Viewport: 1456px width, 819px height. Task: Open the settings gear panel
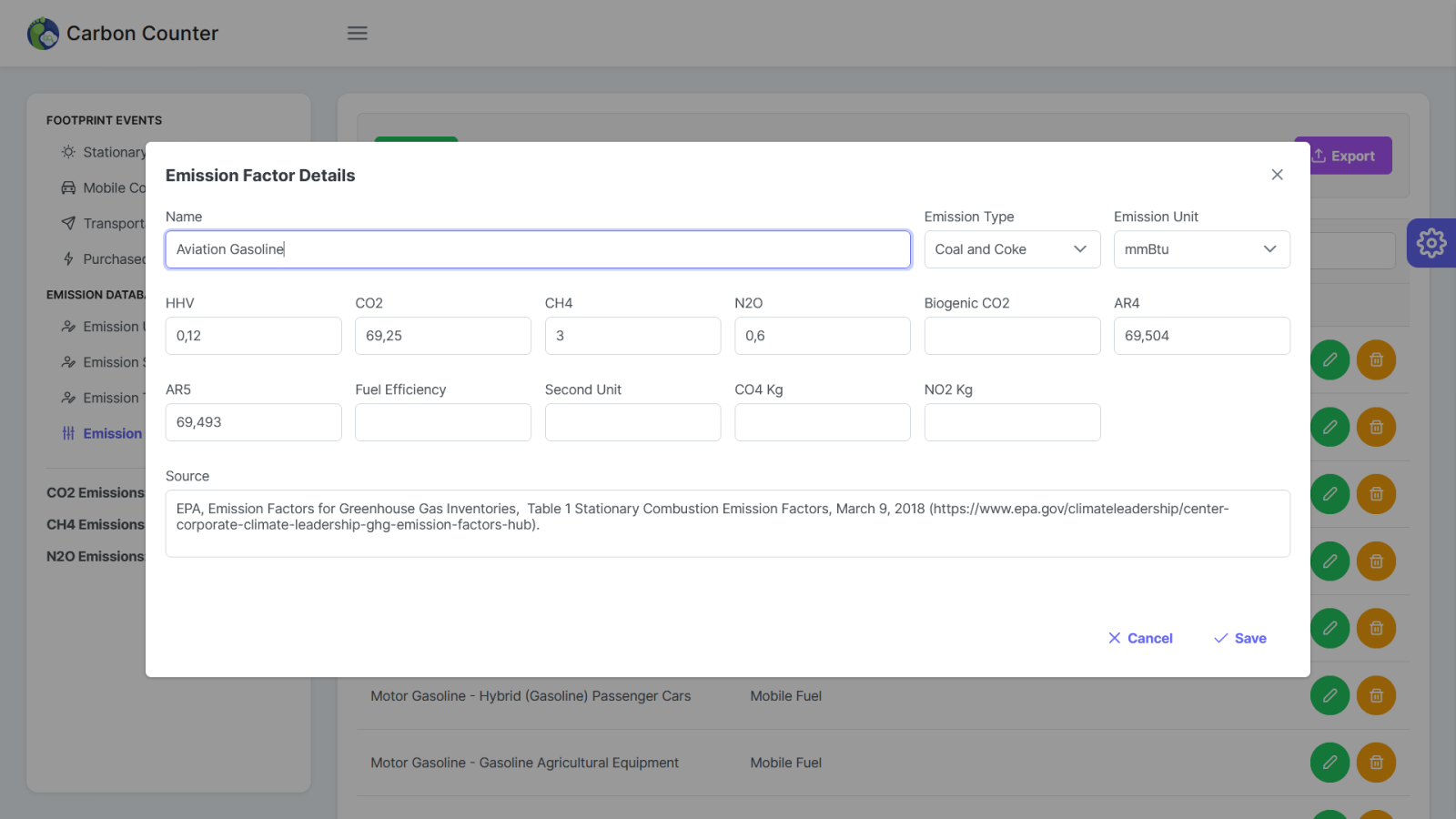click(x=1431, y=243)
